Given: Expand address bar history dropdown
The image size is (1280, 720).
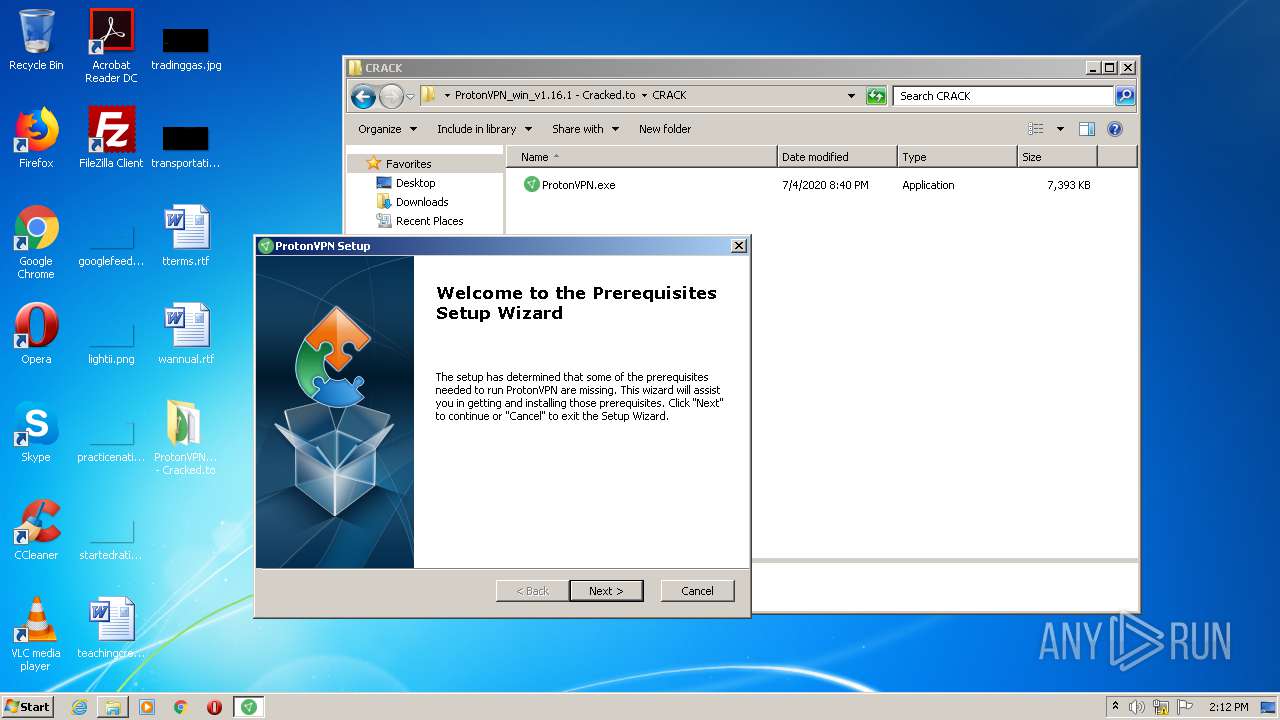Looking at the screenshot, I should tap(851, 96).
